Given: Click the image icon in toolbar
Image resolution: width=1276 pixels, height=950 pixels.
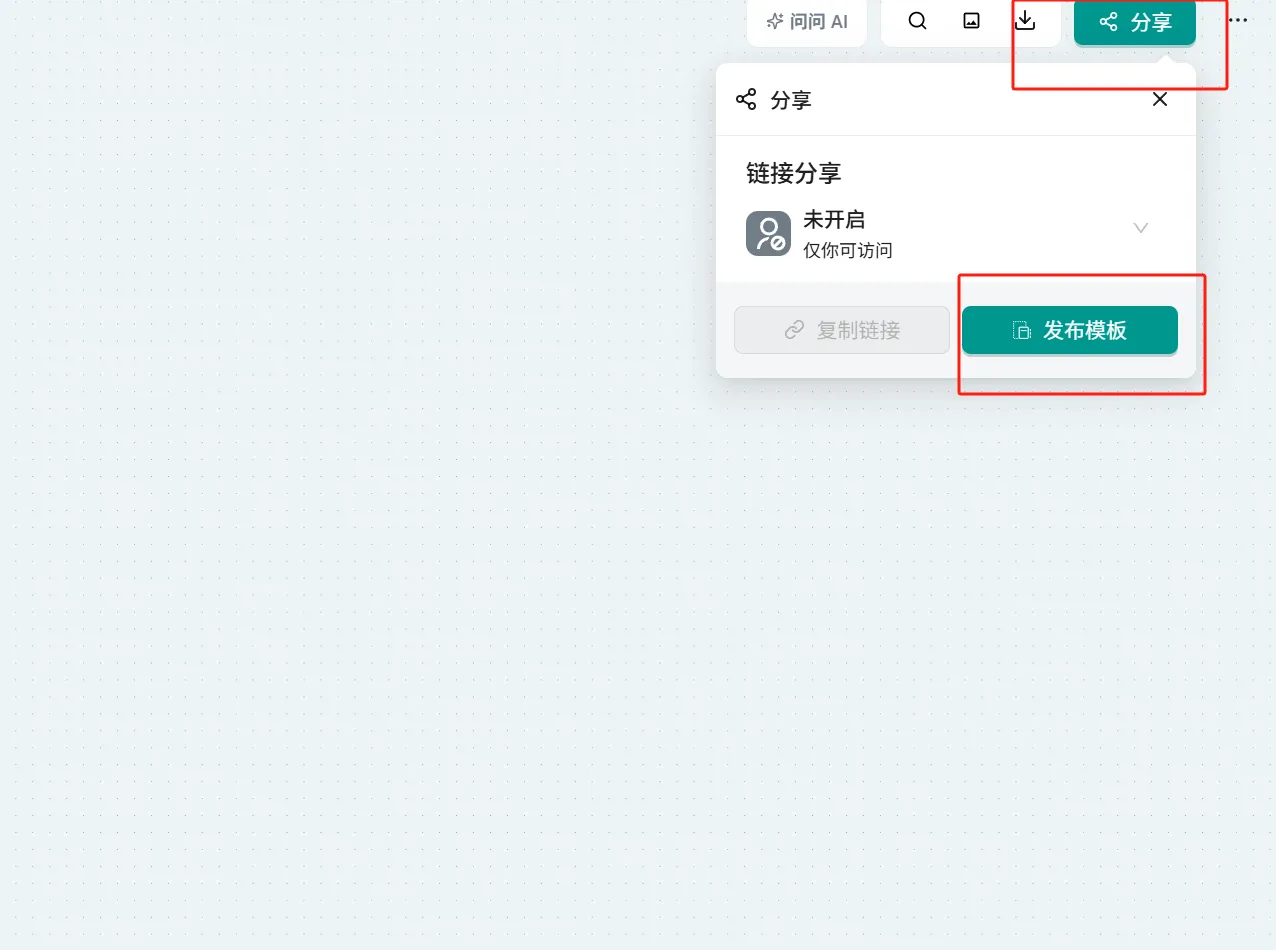Looking at the screenshot, I should (971, 21).
